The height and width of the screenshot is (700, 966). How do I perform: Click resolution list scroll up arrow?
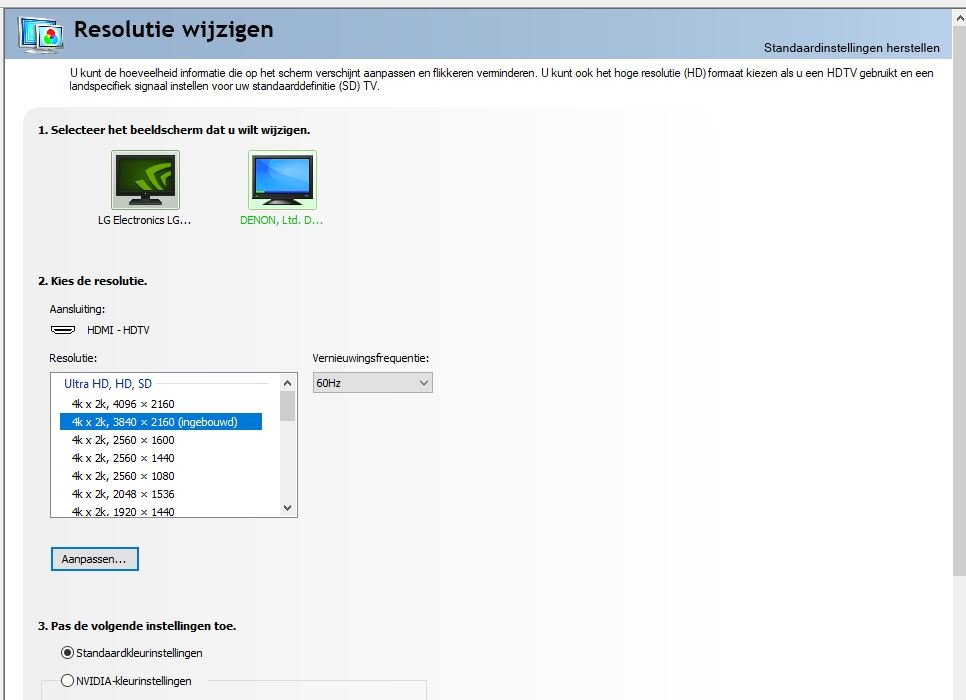tap(287, 383)
